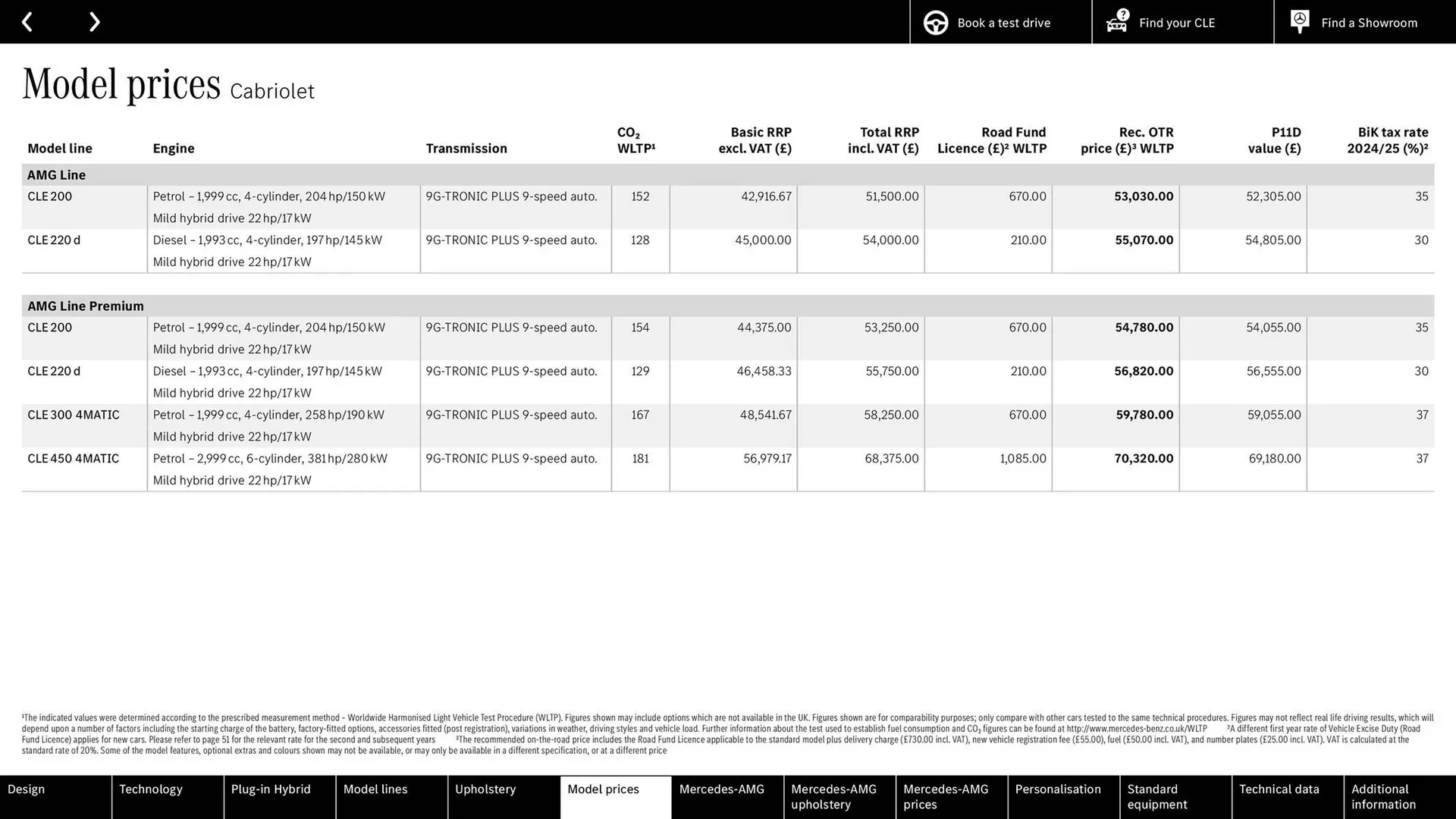Click the car icon next to Find your CLE

click(1116, 22)
